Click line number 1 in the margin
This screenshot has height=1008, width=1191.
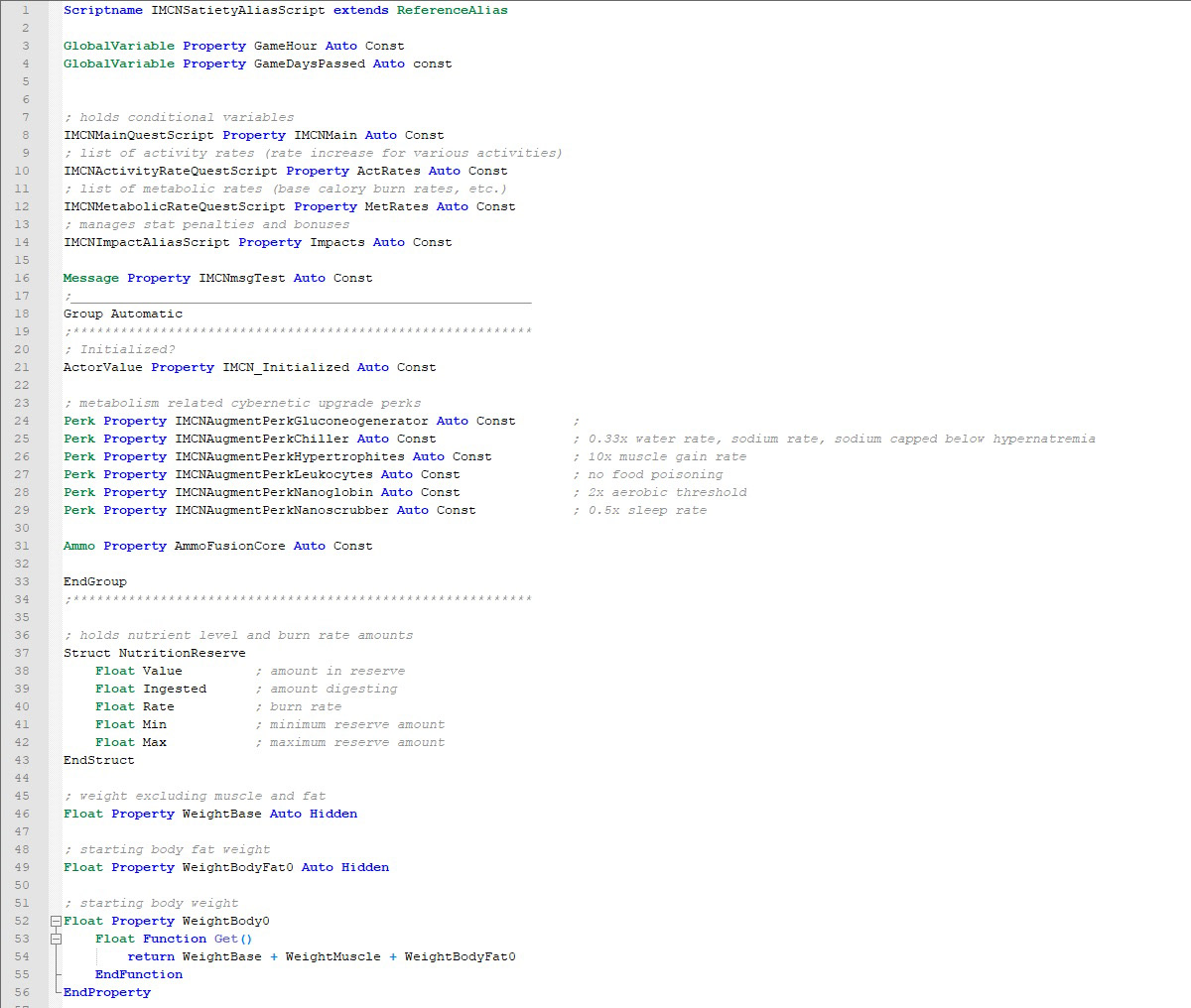click(26, 10)
